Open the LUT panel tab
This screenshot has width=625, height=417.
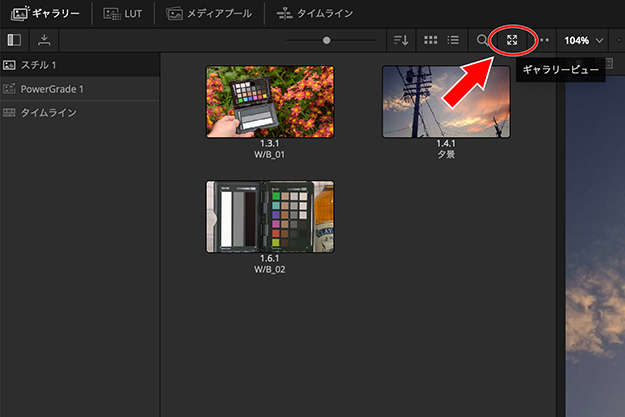(123, 14)
